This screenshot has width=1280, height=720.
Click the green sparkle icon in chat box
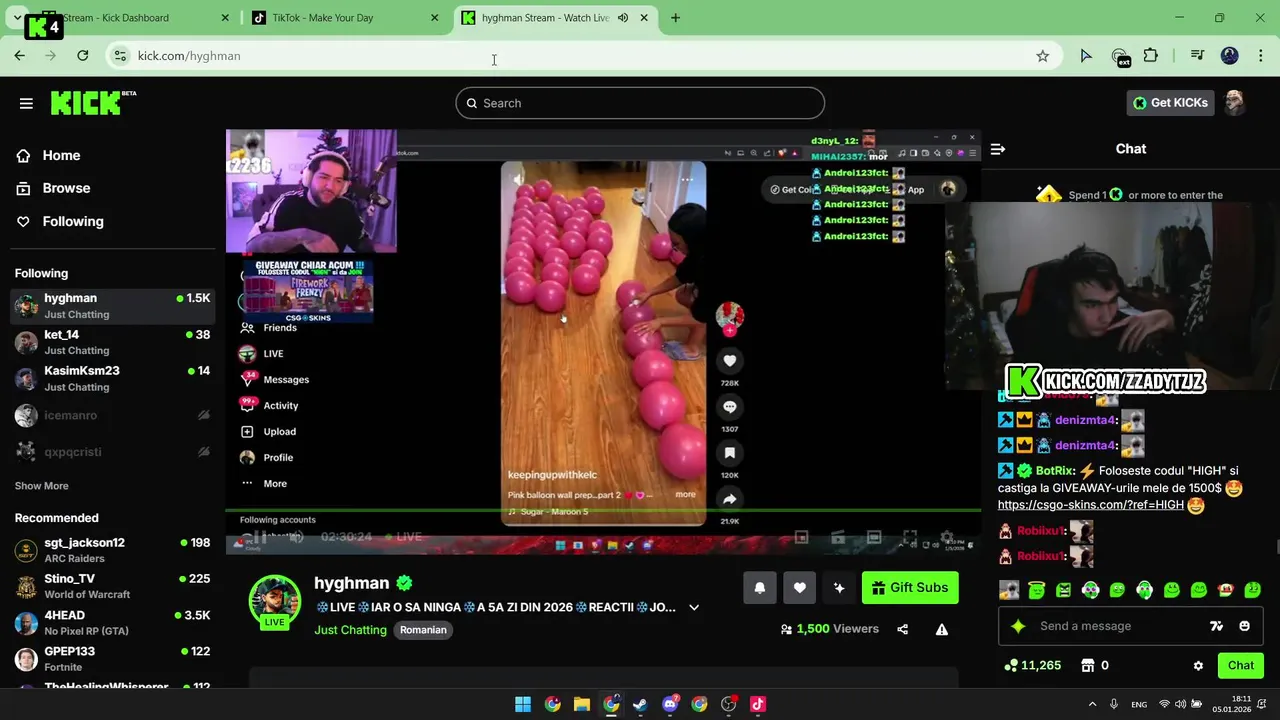coord(1018,626)
